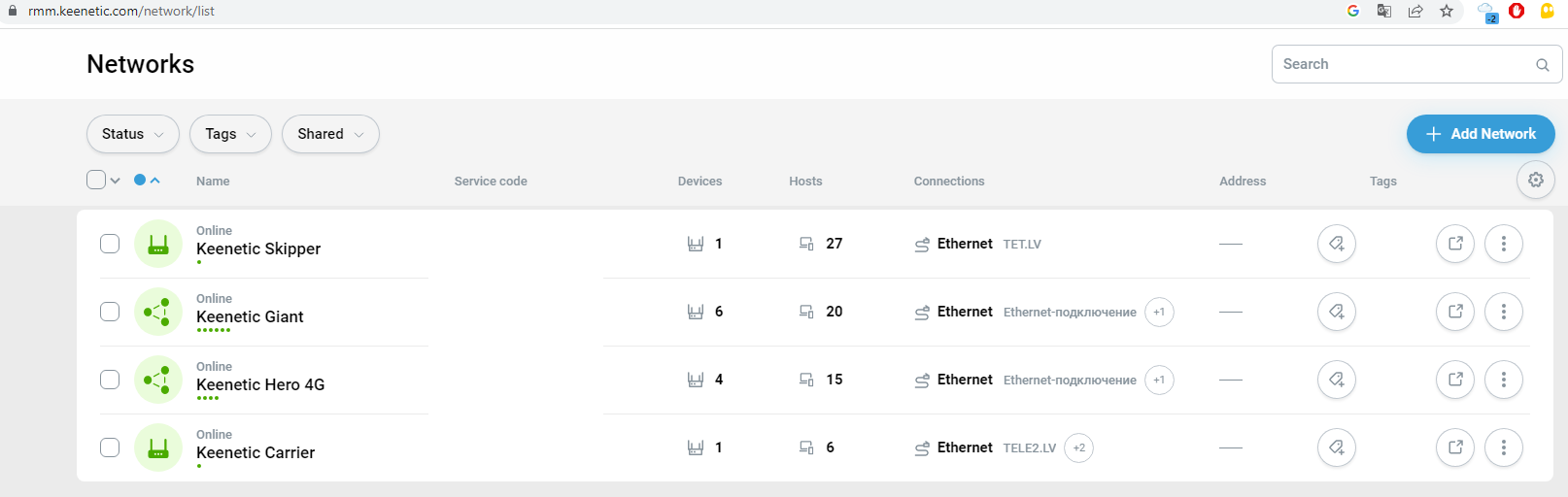Open the Shared filter dropdown
The width and height of the screenshot is (1568, 497).
coord(330,134)
